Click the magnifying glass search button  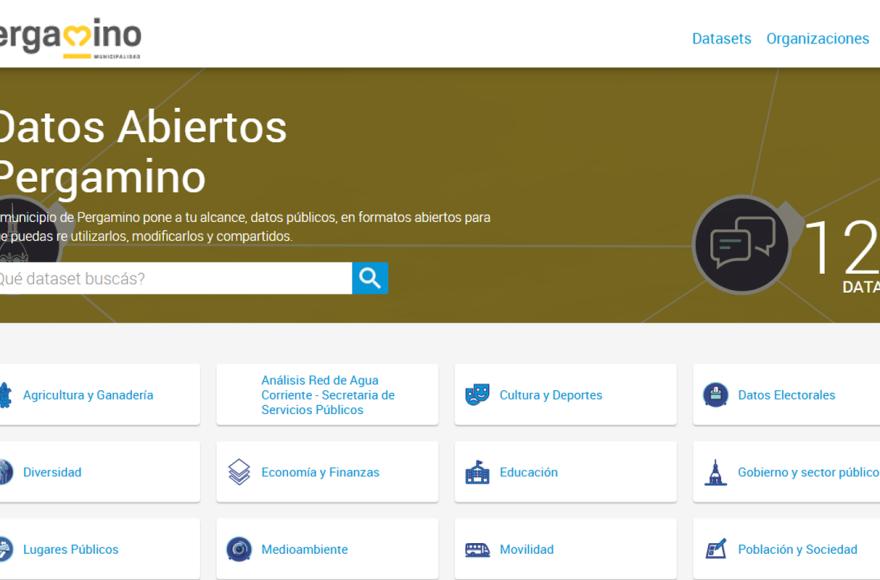[370, 278]
